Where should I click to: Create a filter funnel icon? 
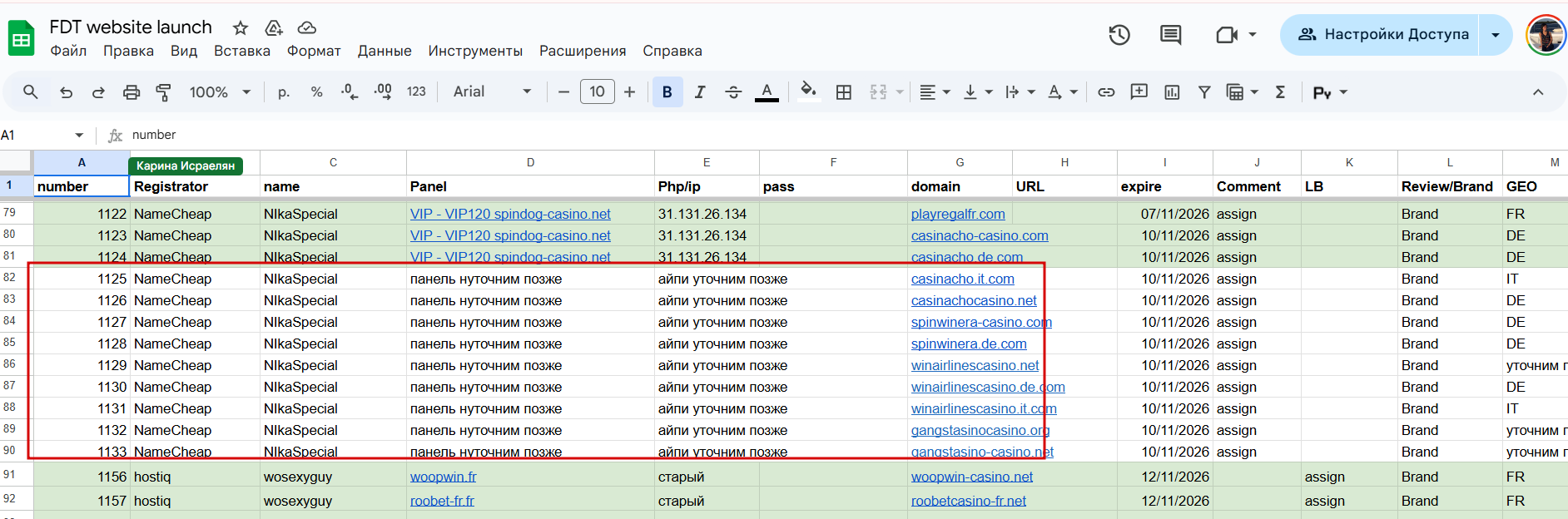point(1204,92)
